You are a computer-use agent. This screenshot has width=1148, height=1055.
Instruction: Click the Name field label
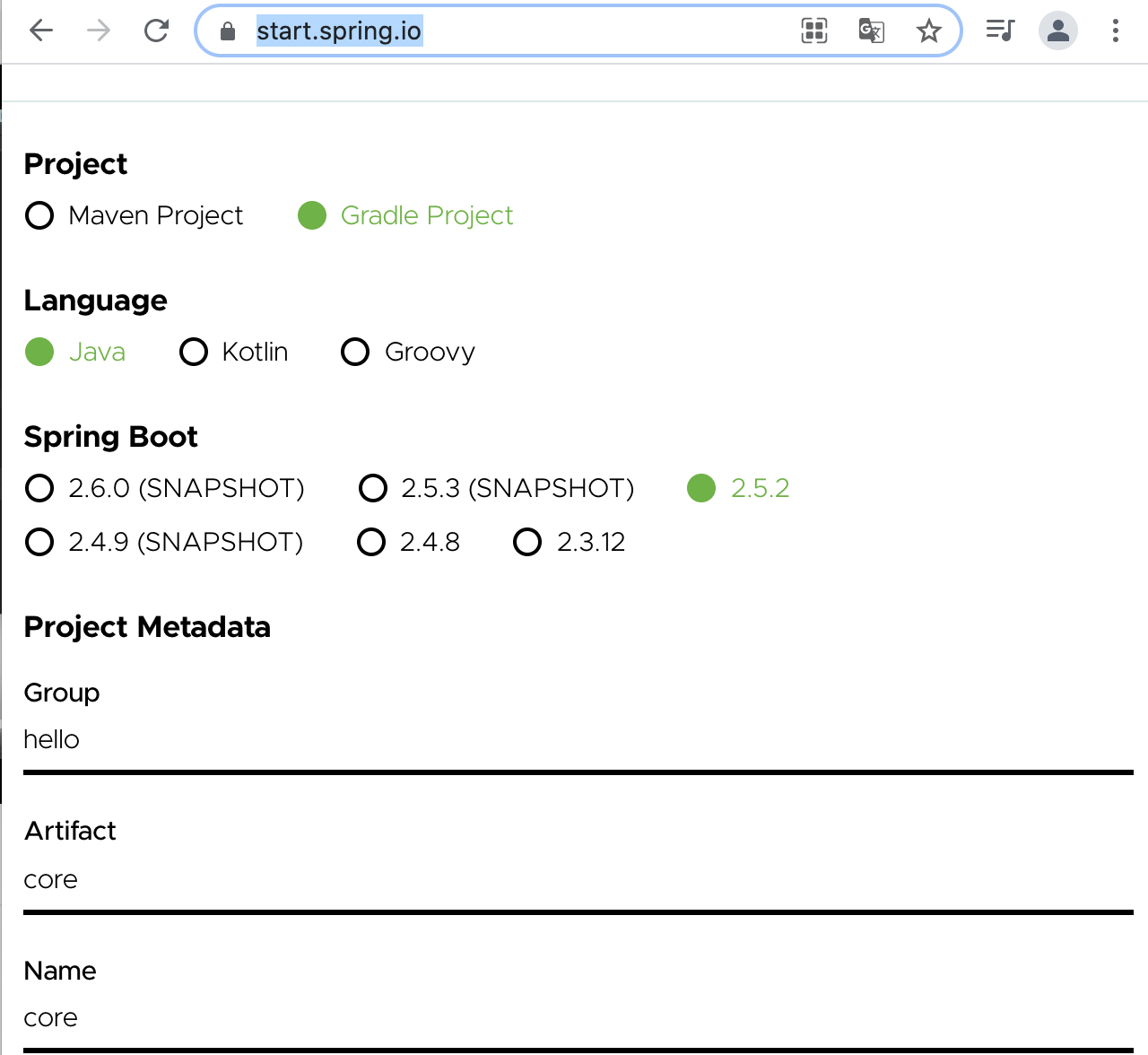[60, 971]
